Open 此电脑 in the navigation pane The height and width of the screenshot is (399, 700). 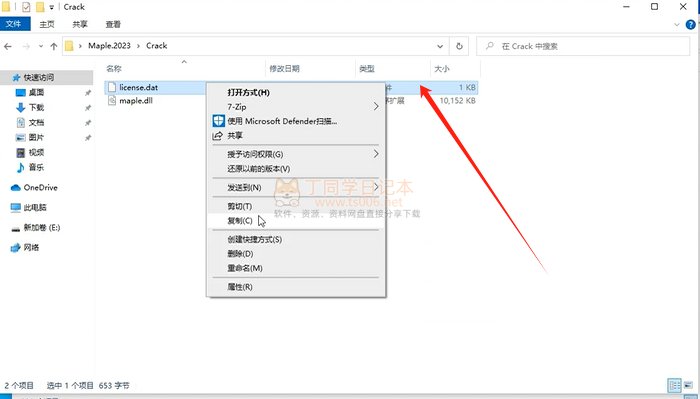click(x=35, y=208)
